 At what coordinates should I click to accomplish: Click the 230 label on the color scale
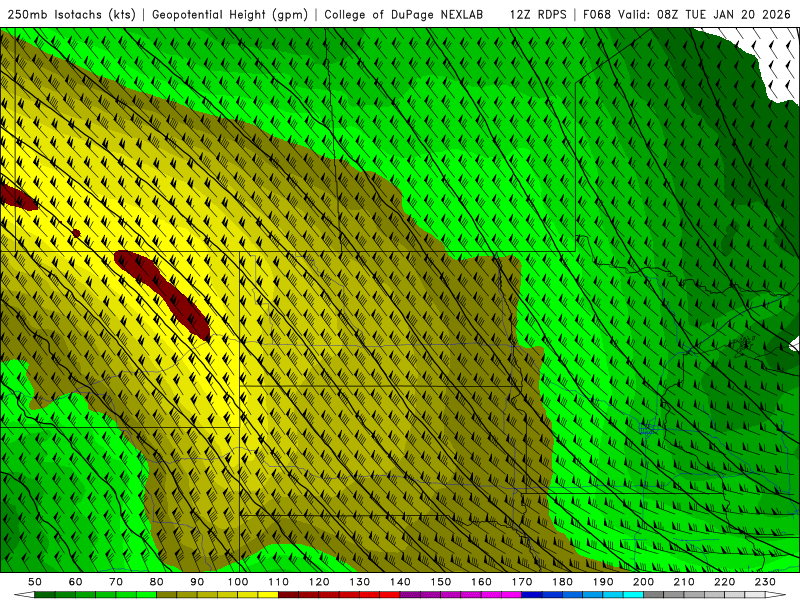pos(765,582)
